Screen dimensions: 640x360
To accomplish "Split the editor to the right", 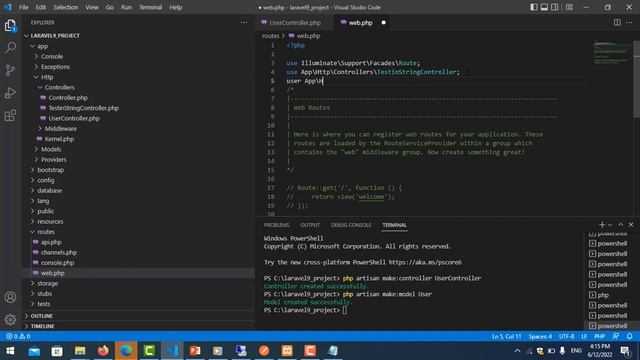I will pyautogui.click(x=617, y=22).
